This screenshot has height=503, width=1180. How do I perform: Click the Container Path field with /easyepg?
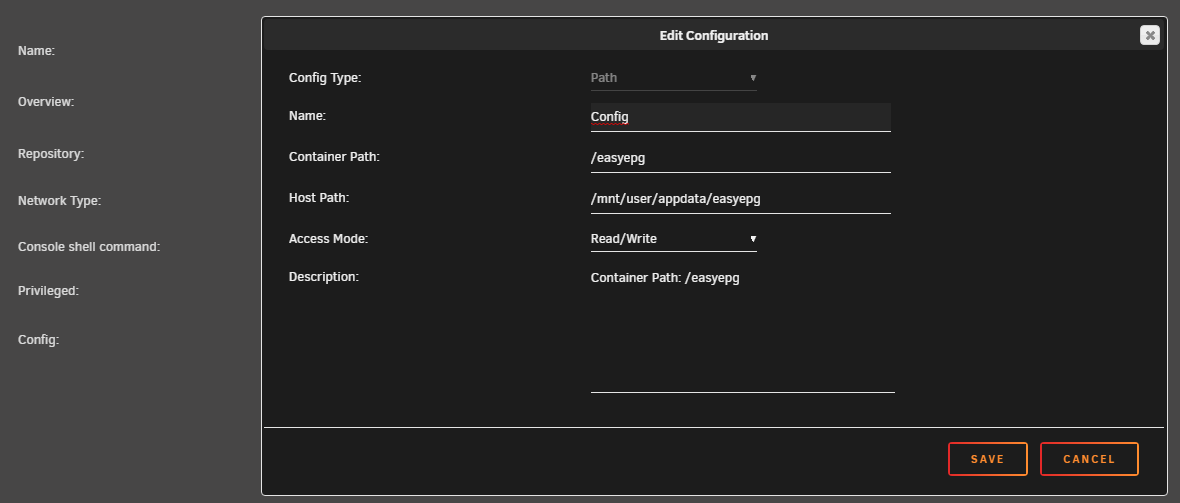click(741, 158)
